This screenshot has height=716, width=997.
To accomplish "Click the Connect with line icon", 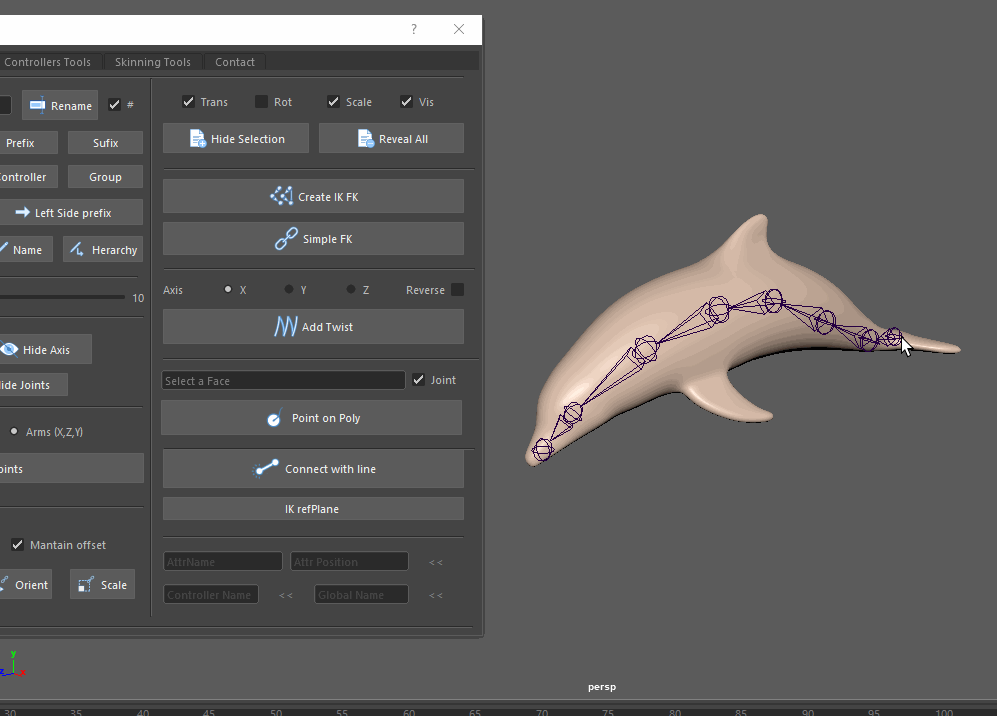I will [x=266, y=469].
